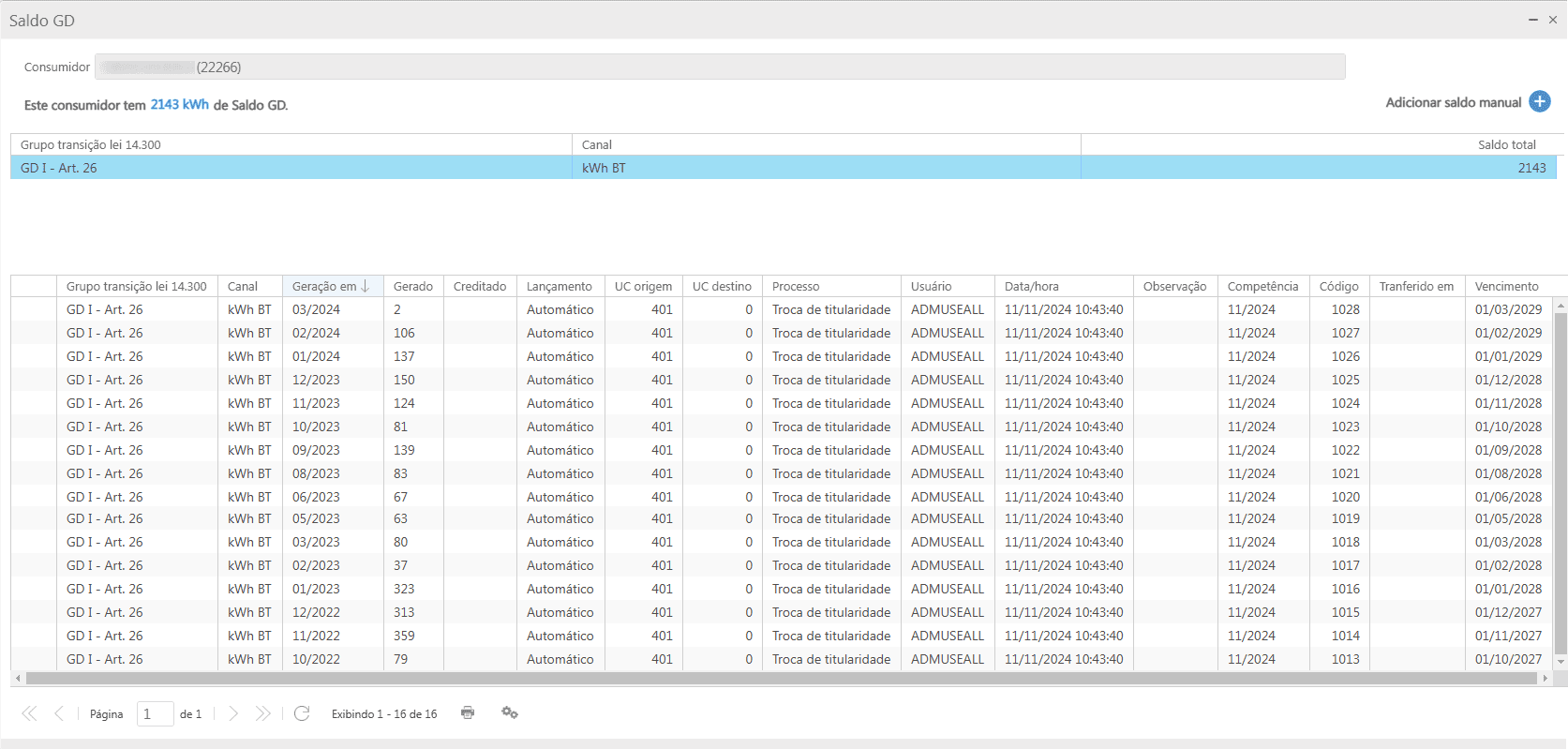Click the printer icon in pagination bar
1568x749 pixels.
point(468,713)
